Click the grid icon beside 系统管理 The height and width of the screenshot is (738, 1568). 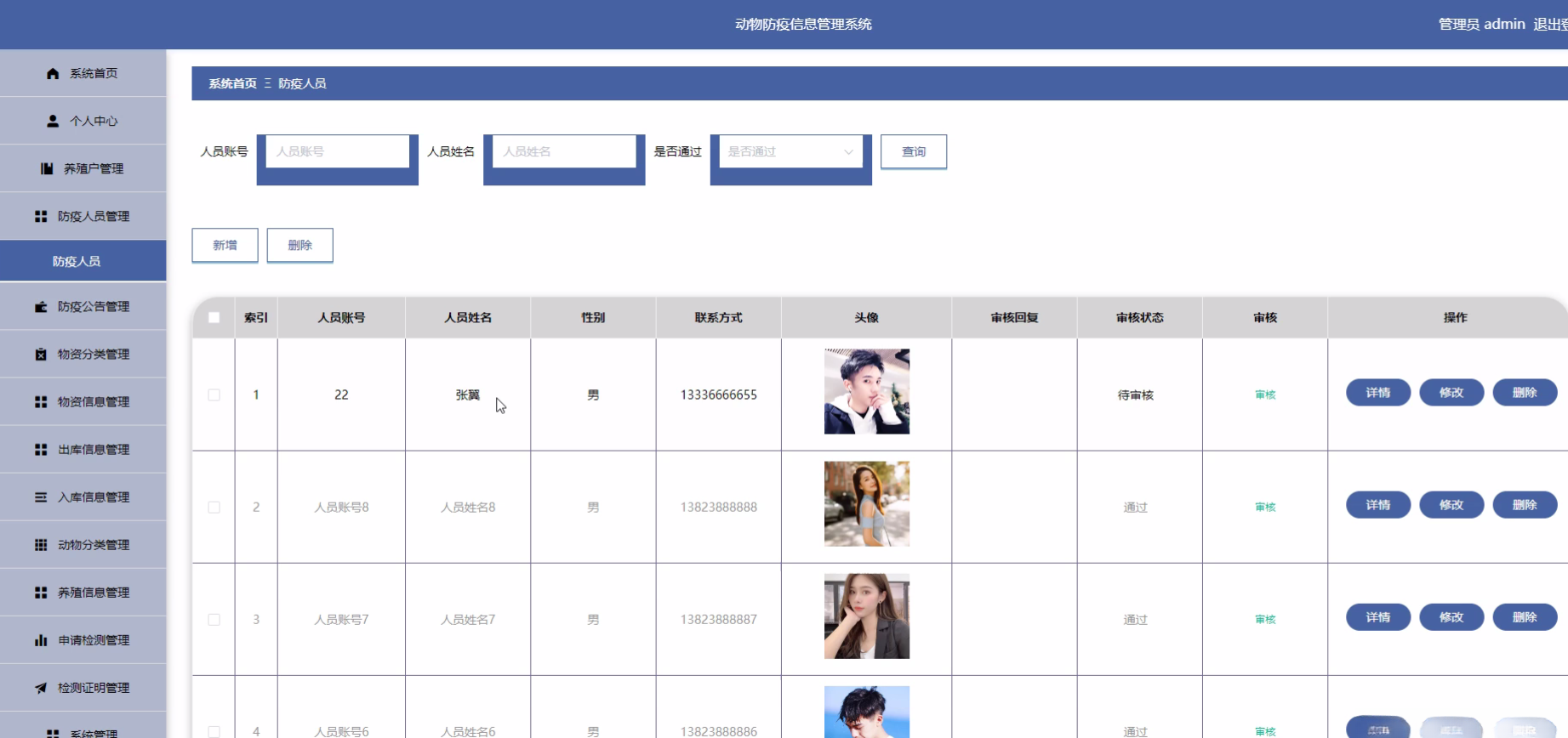pyautogui.click(x=53, y=733)
